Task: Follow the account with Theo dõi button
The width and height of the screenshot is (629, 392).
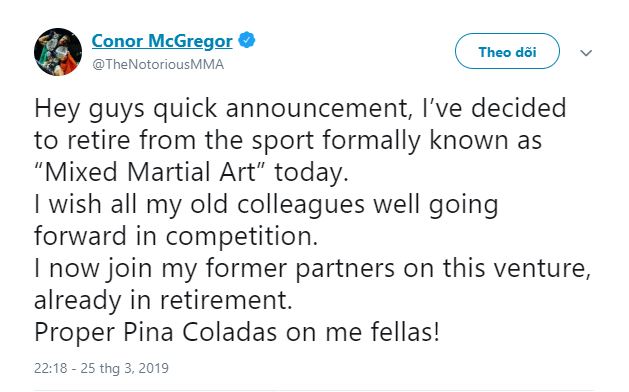Action: click(507, 51)
